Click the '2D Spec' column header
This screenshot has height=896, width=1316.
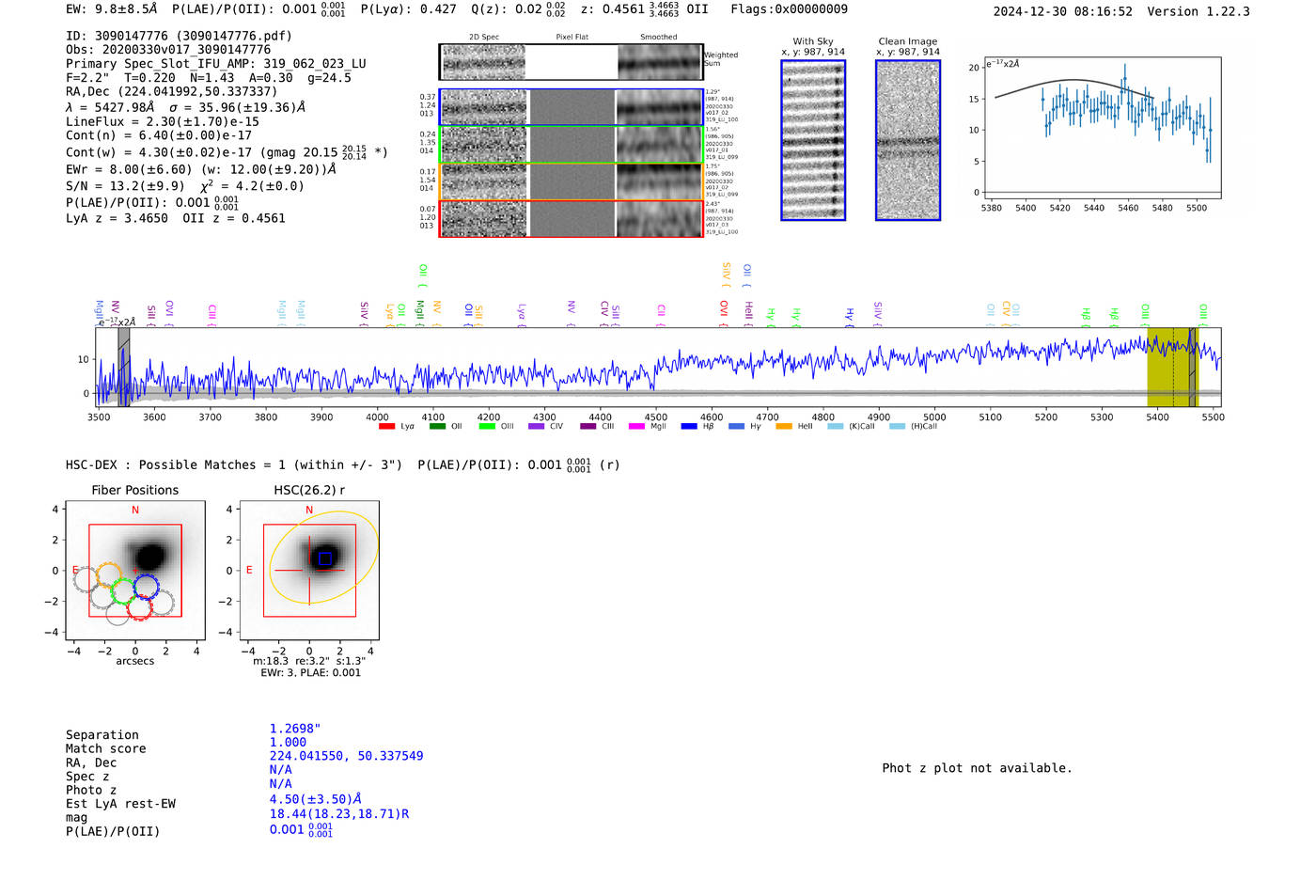click(484, 37)
